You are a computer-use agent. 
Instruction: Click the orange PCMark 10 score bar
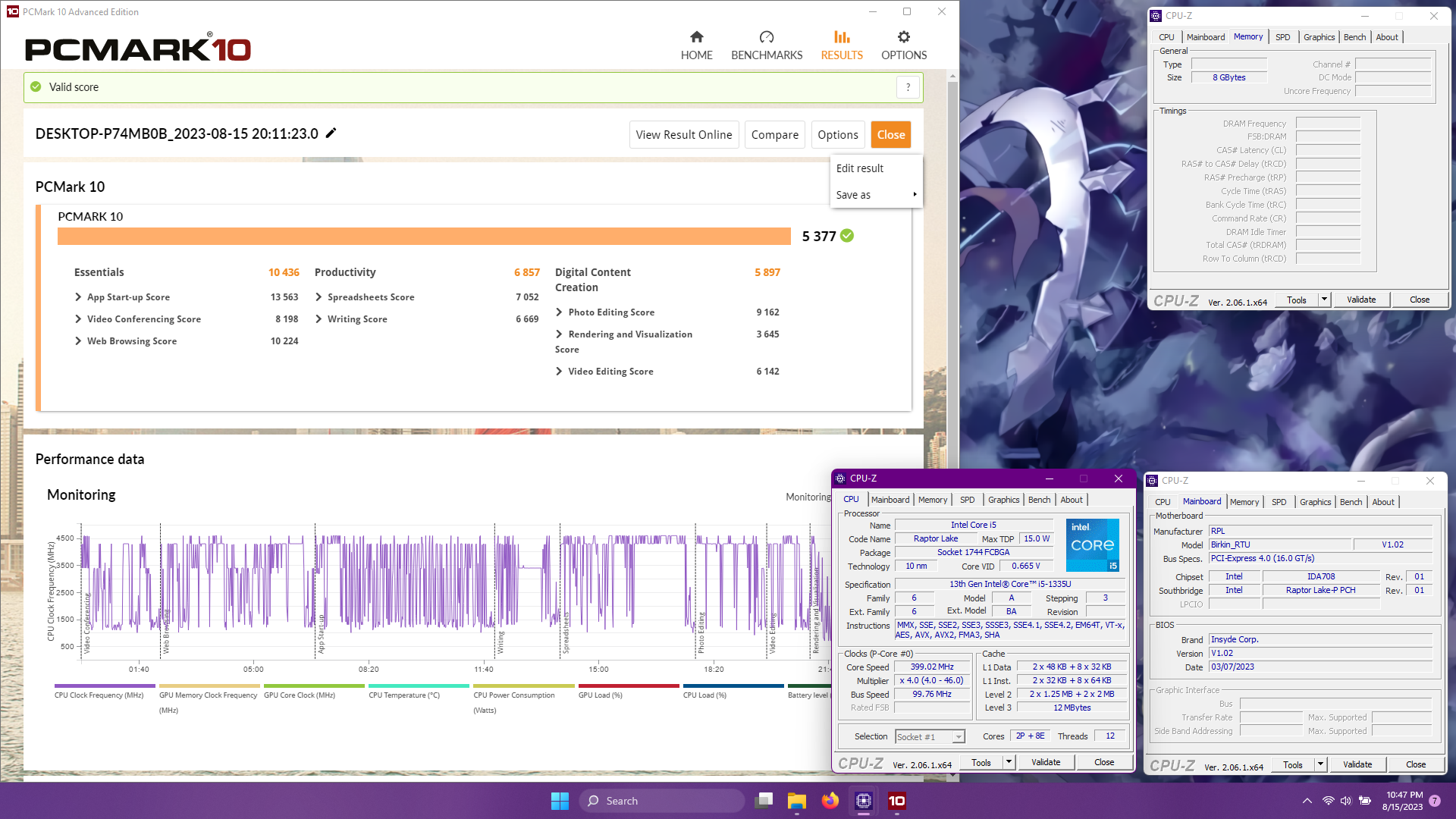[x=424, y=236]
